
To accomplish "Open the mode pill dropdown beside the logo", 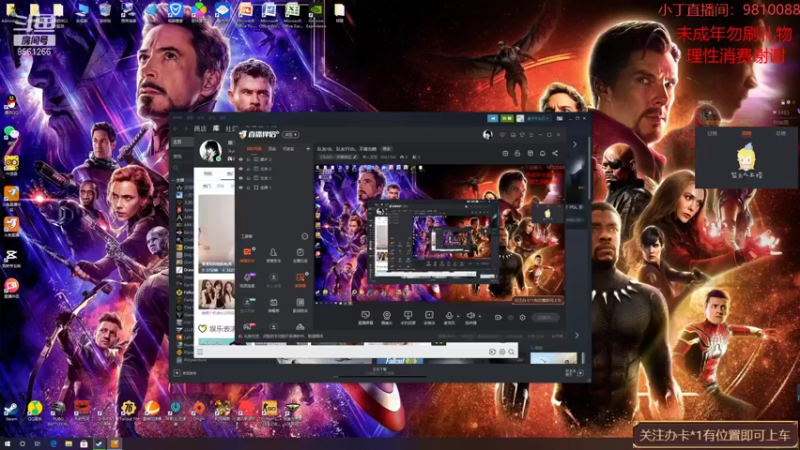I will click(291, 135).
